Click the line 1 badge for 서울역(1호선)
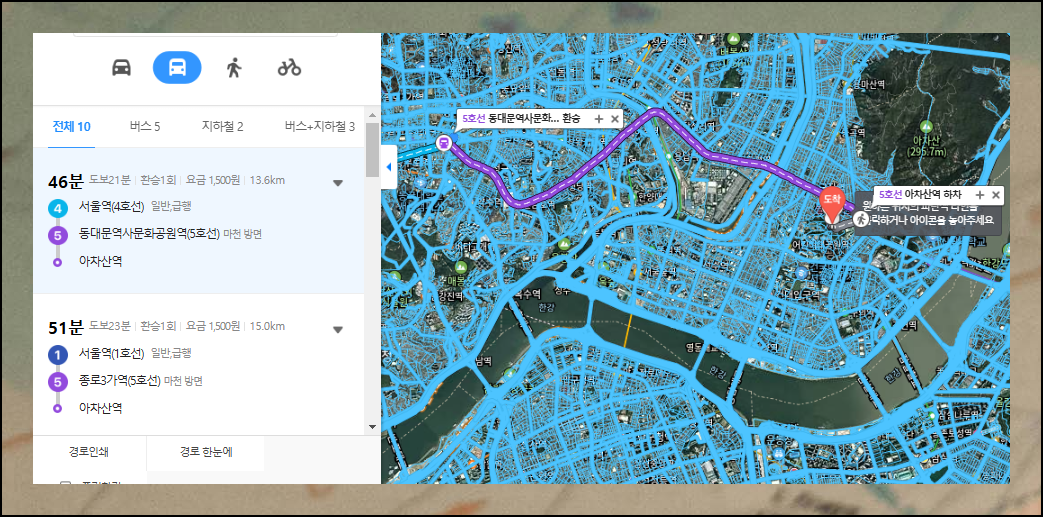The width and height of the screenshot is (1043, 517). (58, 355)
